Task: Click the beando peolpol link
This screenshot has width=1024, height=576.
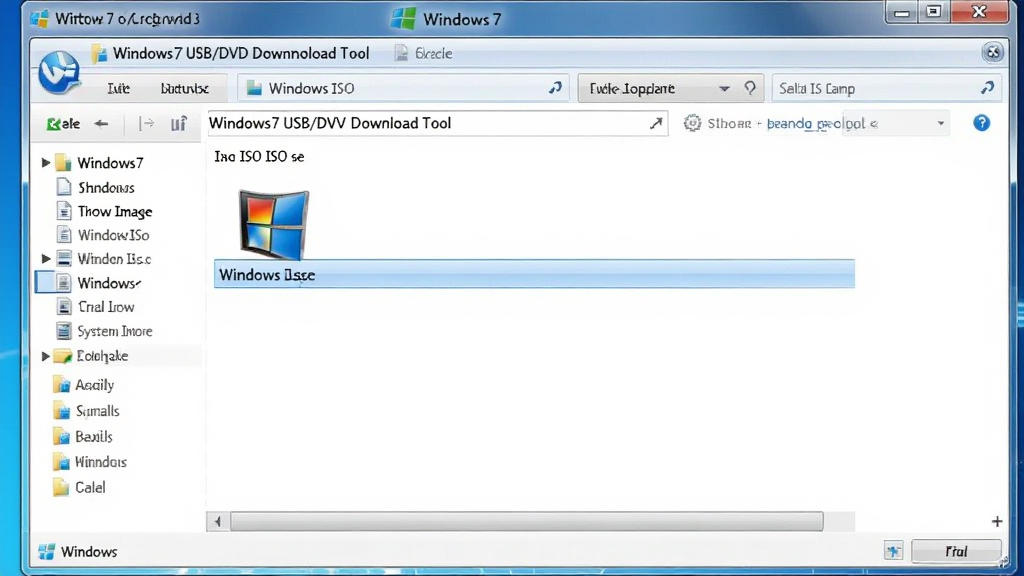Action: click(x=816, y=123)
